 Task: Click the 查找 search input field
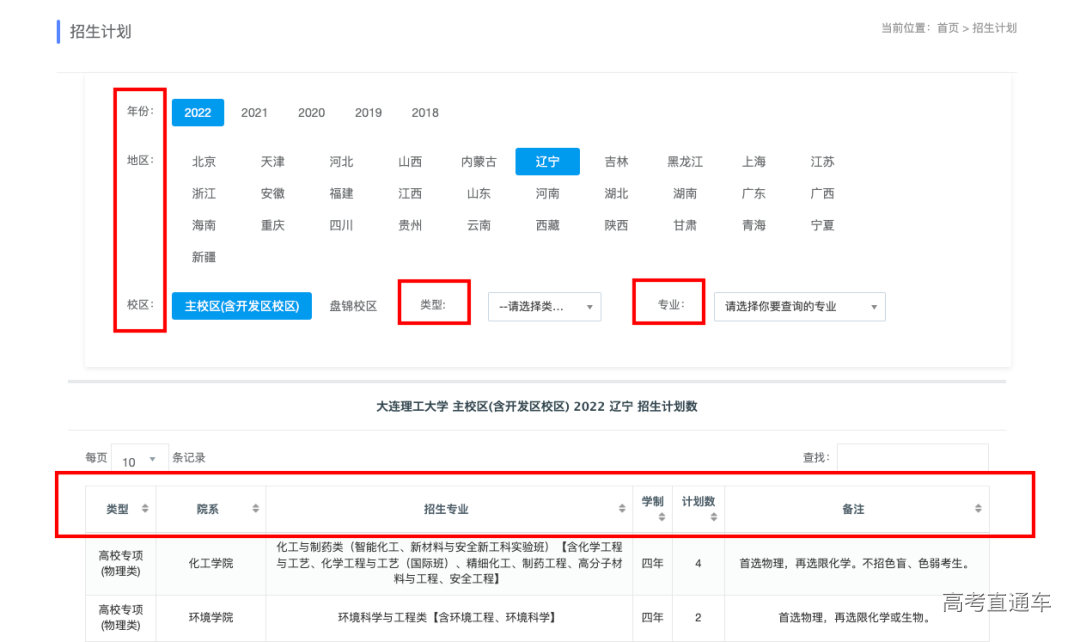coord(912,457)
